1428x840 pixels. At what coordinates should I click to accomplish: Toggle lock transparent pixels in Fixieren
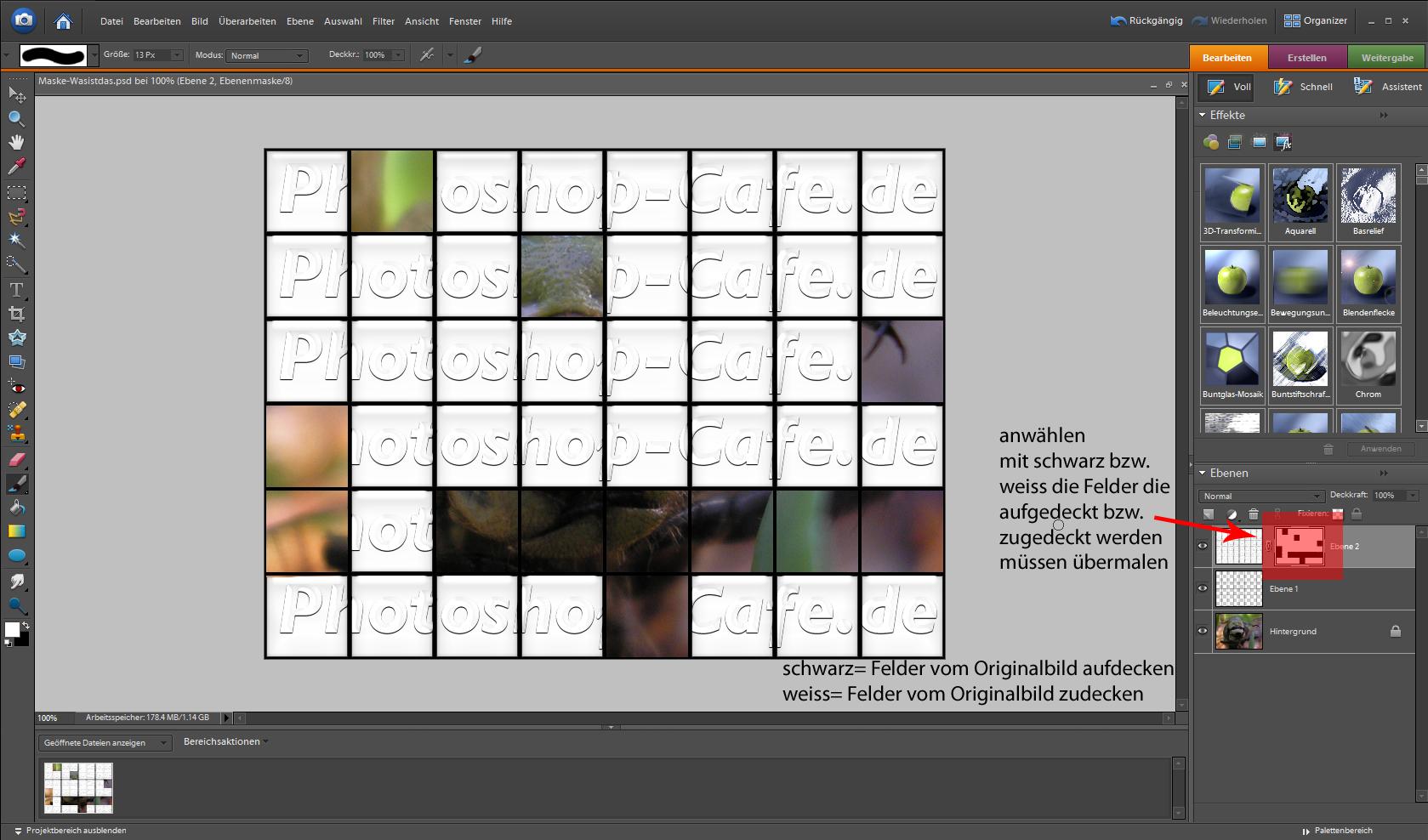tap(1338, 514)
